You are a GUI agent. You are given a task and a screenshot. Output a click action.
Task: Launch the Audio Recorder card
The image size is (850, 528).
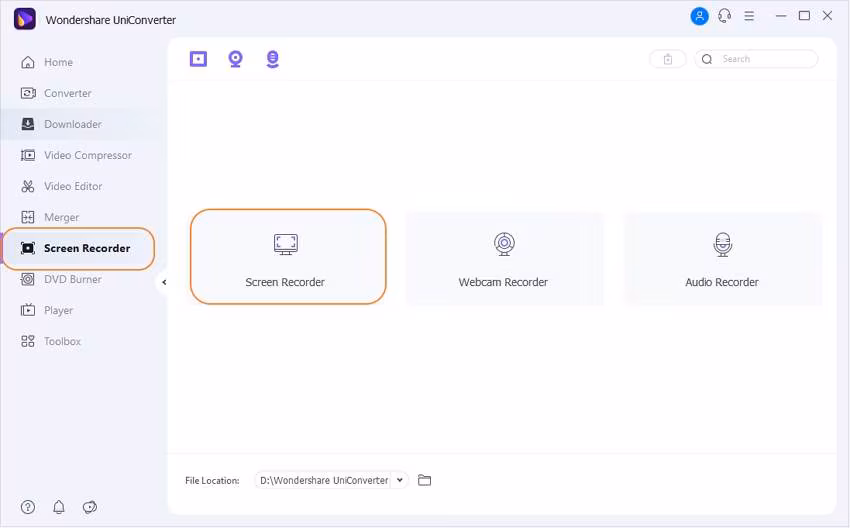(723, 259)
